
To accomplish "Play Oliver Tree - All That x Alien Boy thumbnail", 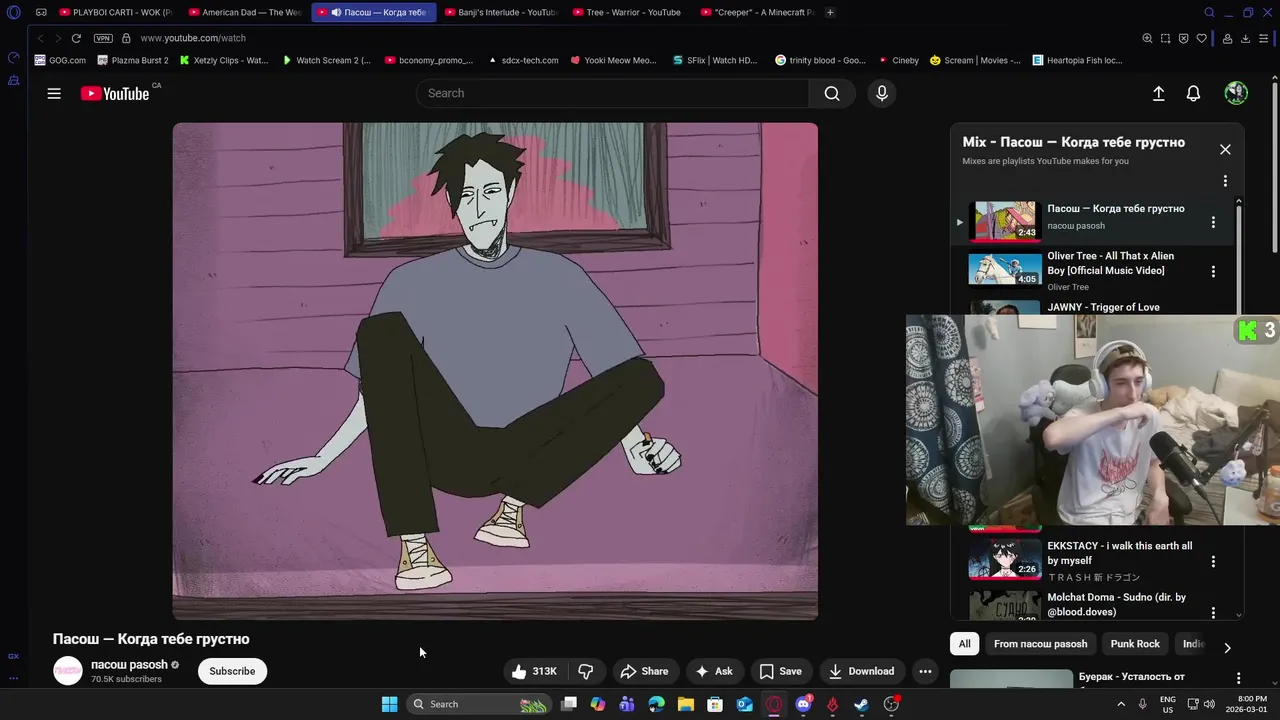I will click(x=1004, y=270).
